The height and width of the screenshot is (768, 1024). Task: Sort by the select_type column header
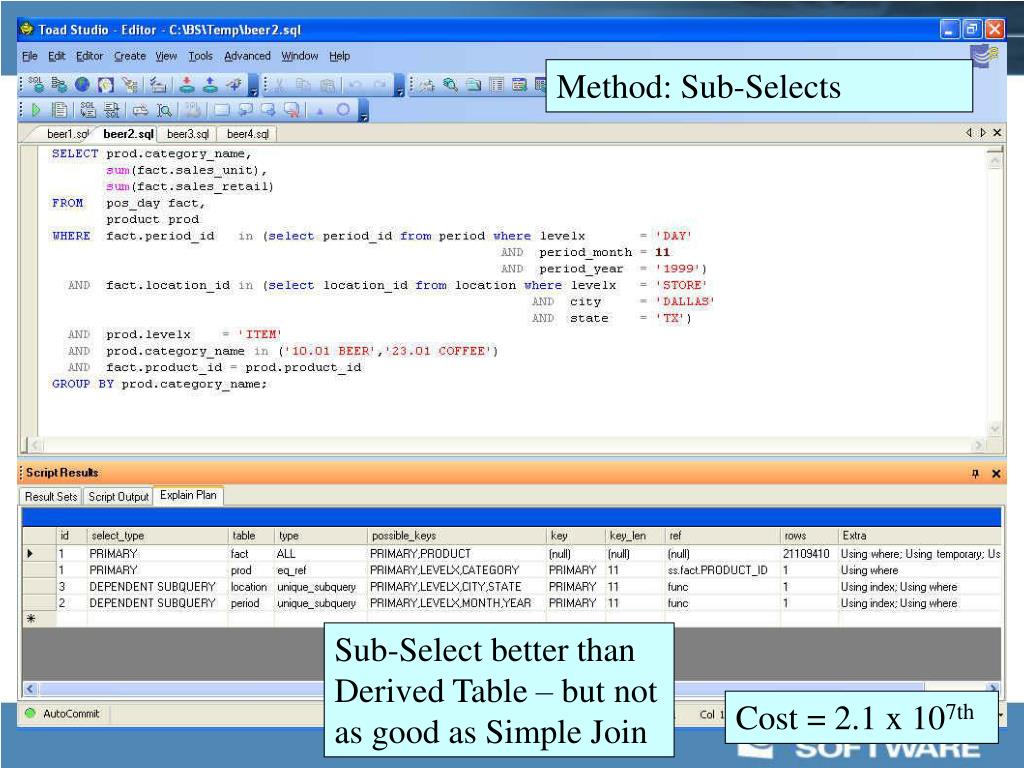157,536
